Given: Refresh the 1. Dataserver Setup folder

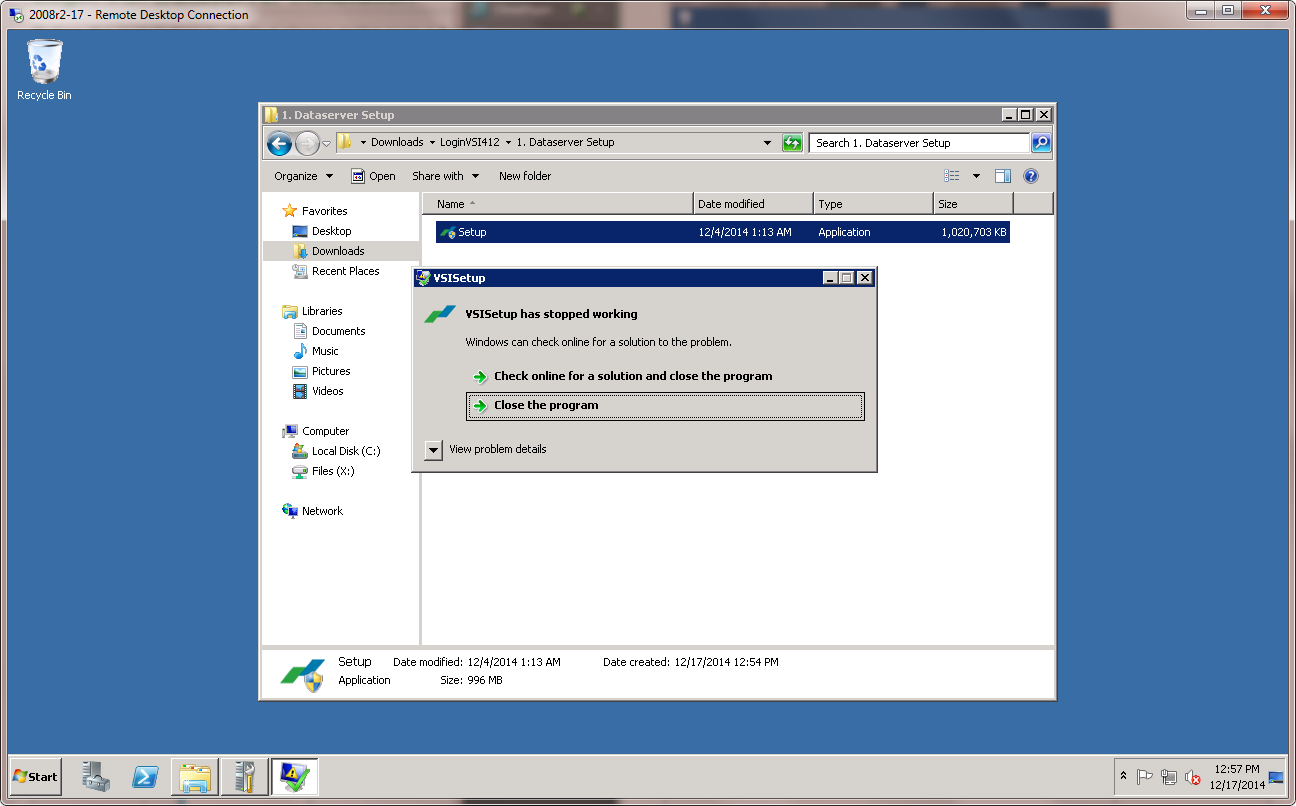Looking at the screenshot, I should [x=792, y=143].
